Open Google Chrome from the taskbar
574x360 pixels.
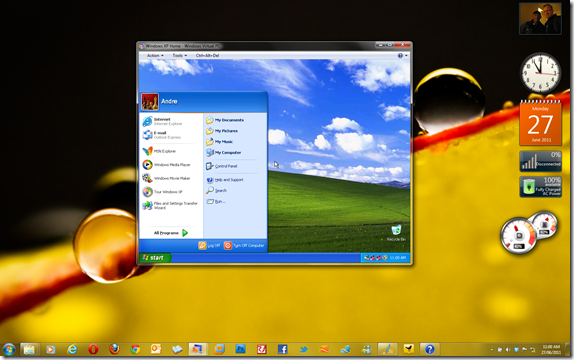click(135, 350)
